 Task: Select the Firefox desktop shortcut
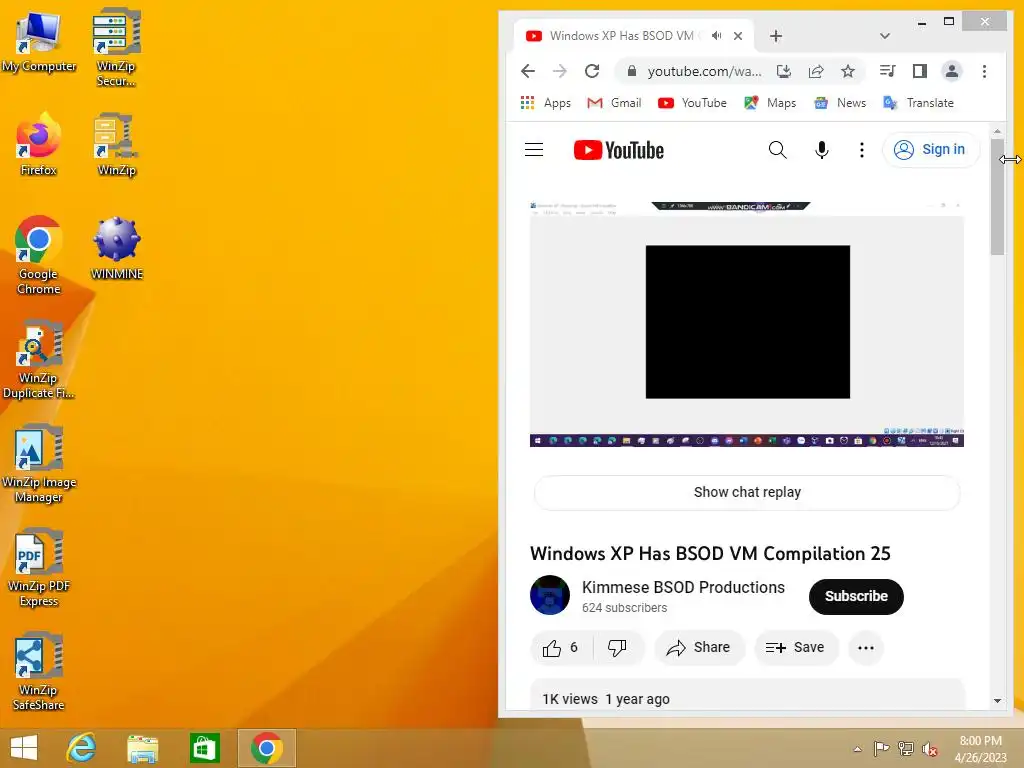38,145
